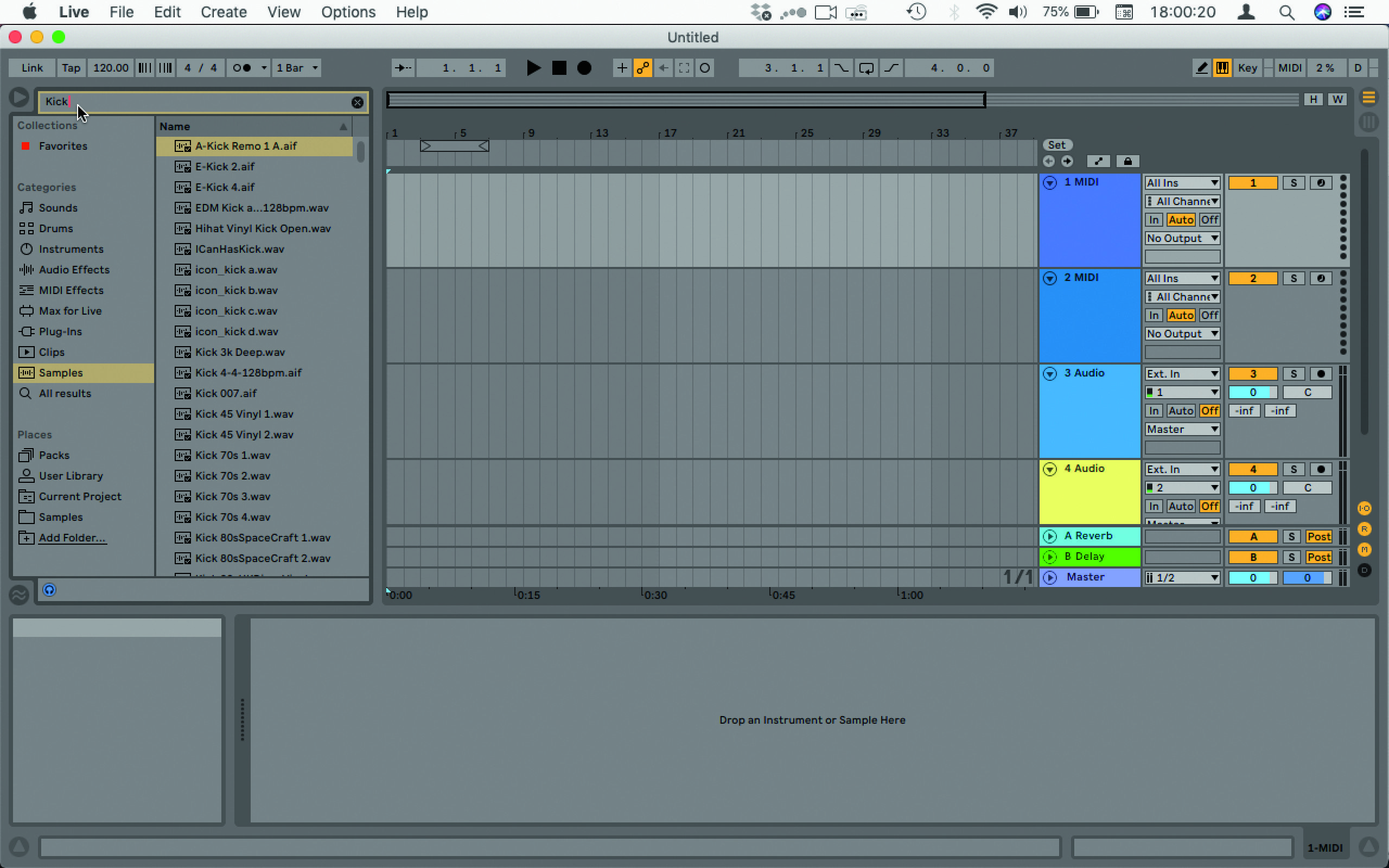Click the Re-enable Automation arrow icon

tap(664, 68)
